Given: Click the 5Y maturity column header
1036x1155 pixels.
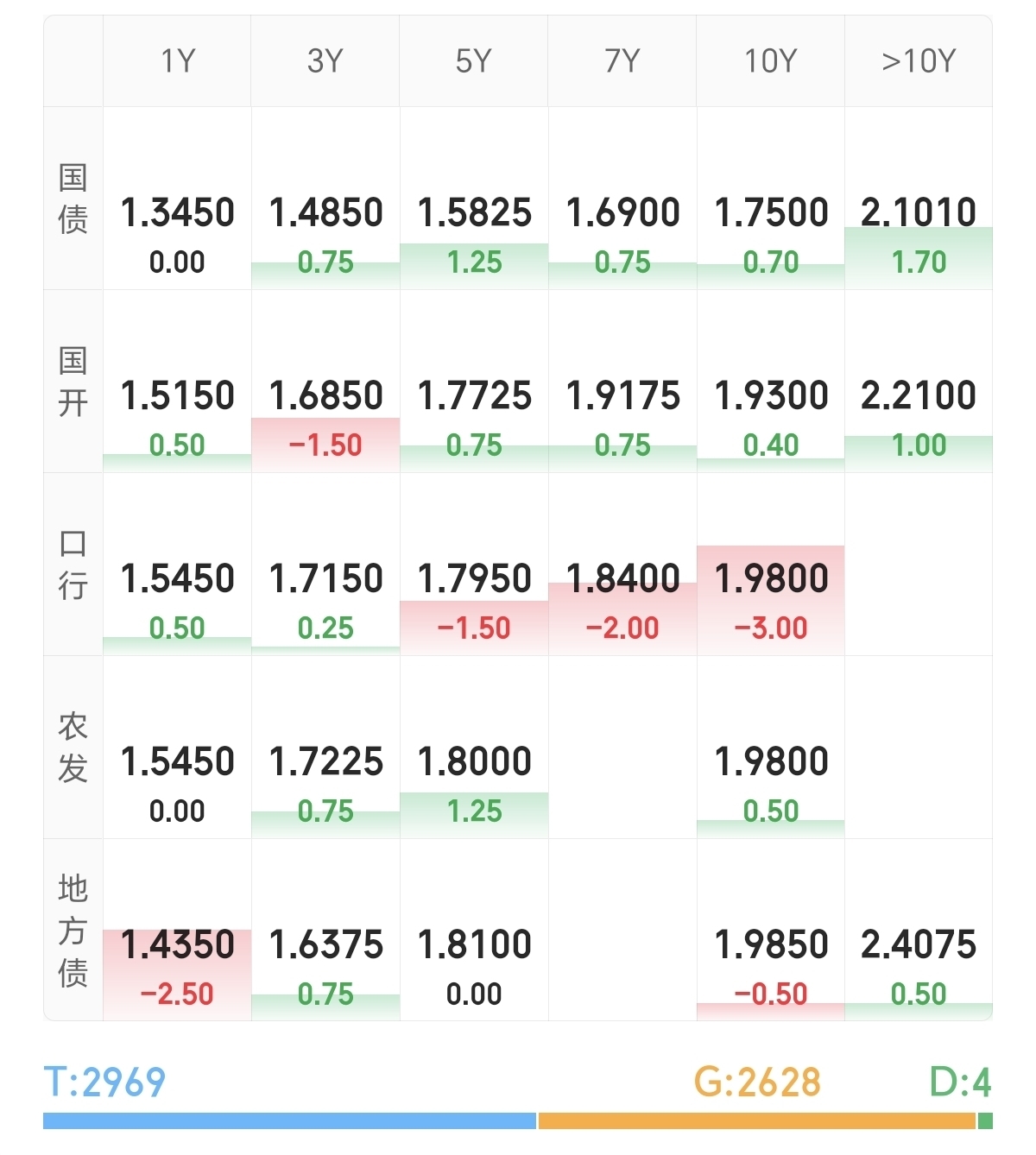Looking at the screenshot, I should pos(473,62).
